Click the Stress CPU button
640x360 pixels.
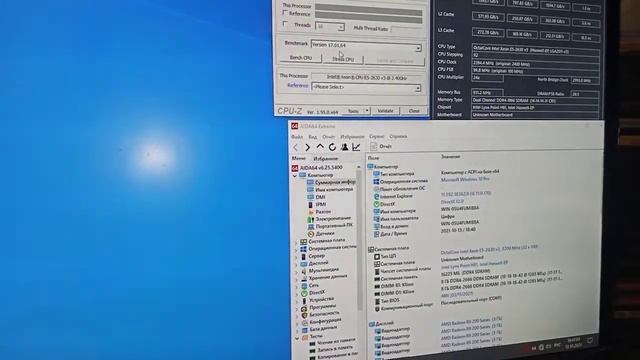[x=343, y=60]
